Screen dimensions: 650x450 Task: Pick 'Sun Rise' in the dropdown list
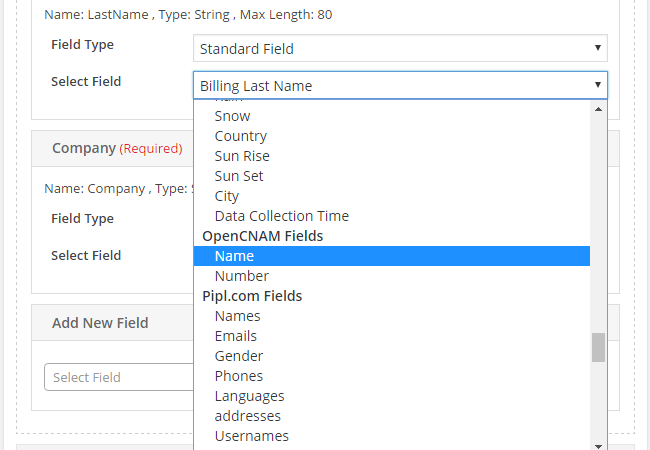tap(242, 156)
